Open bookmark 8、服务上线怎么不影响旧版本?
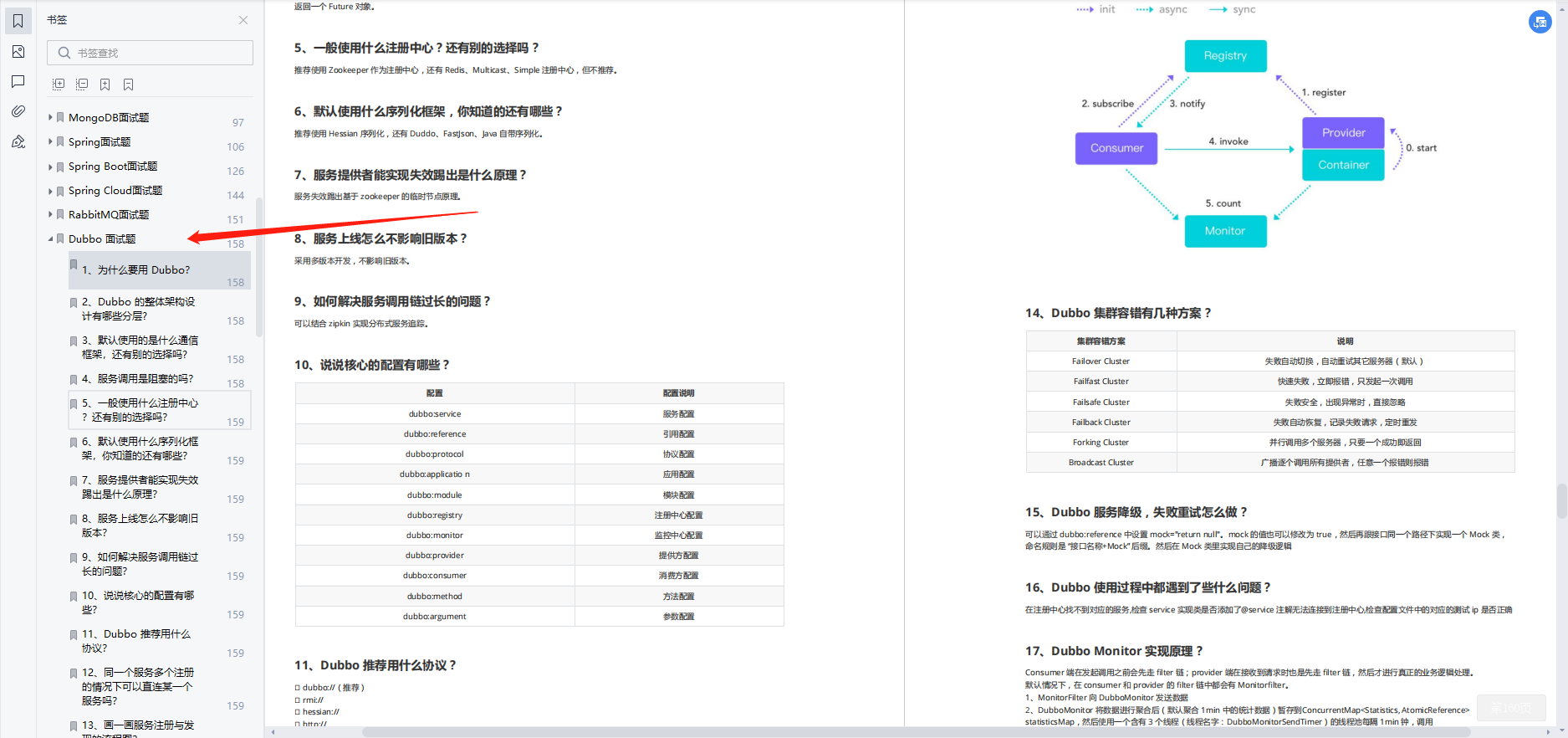 (140, 525)
